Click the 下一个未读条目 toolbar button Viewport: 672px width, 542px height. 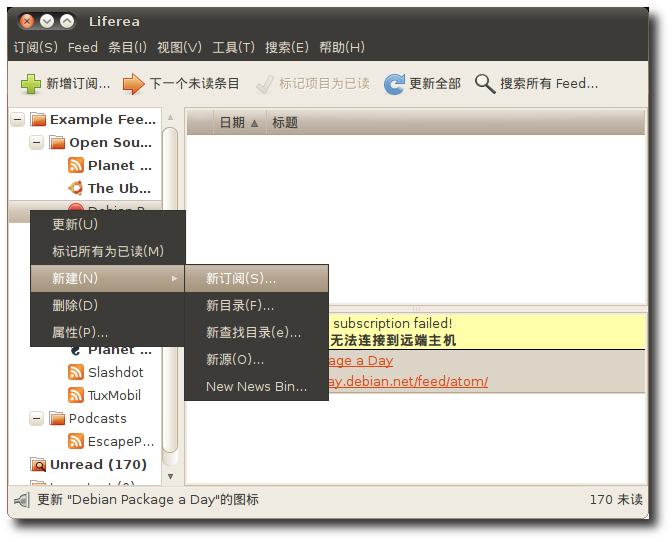(x=181, y=84)
